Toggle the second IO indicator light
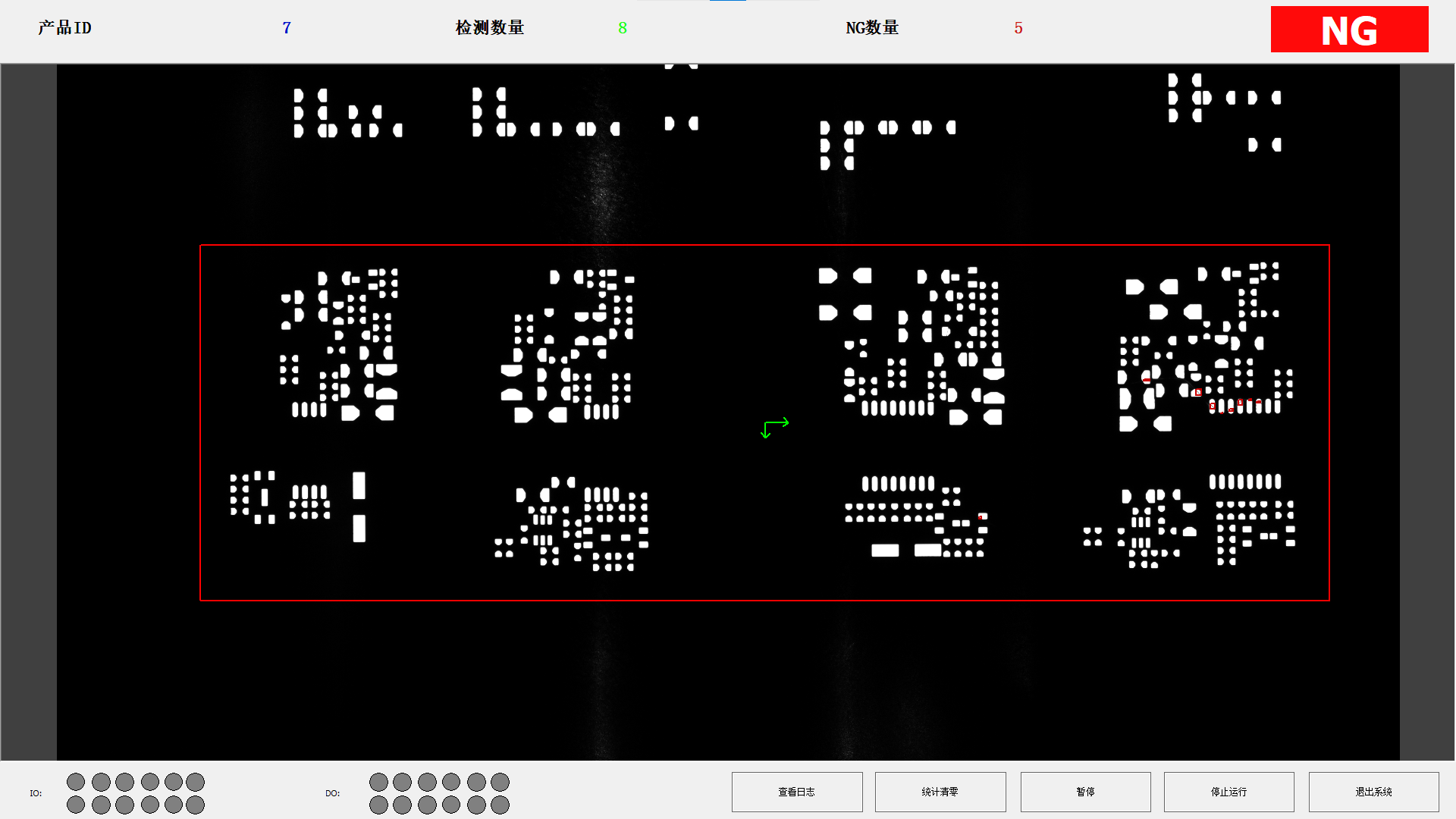1456x819 pixels. point(99,781)
